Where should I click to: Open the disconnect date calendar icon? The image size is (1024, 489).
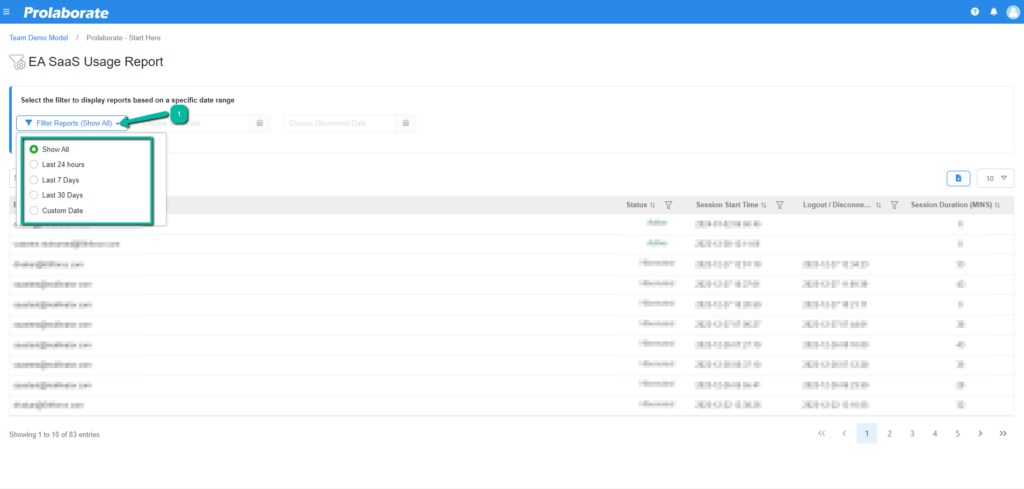pyautogui.click(x=406, y=123)
